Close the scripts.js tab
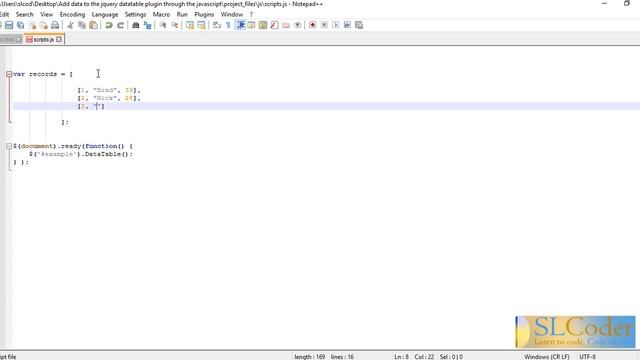640x360 pixels. pyautogui.click(x=59, y=40)
